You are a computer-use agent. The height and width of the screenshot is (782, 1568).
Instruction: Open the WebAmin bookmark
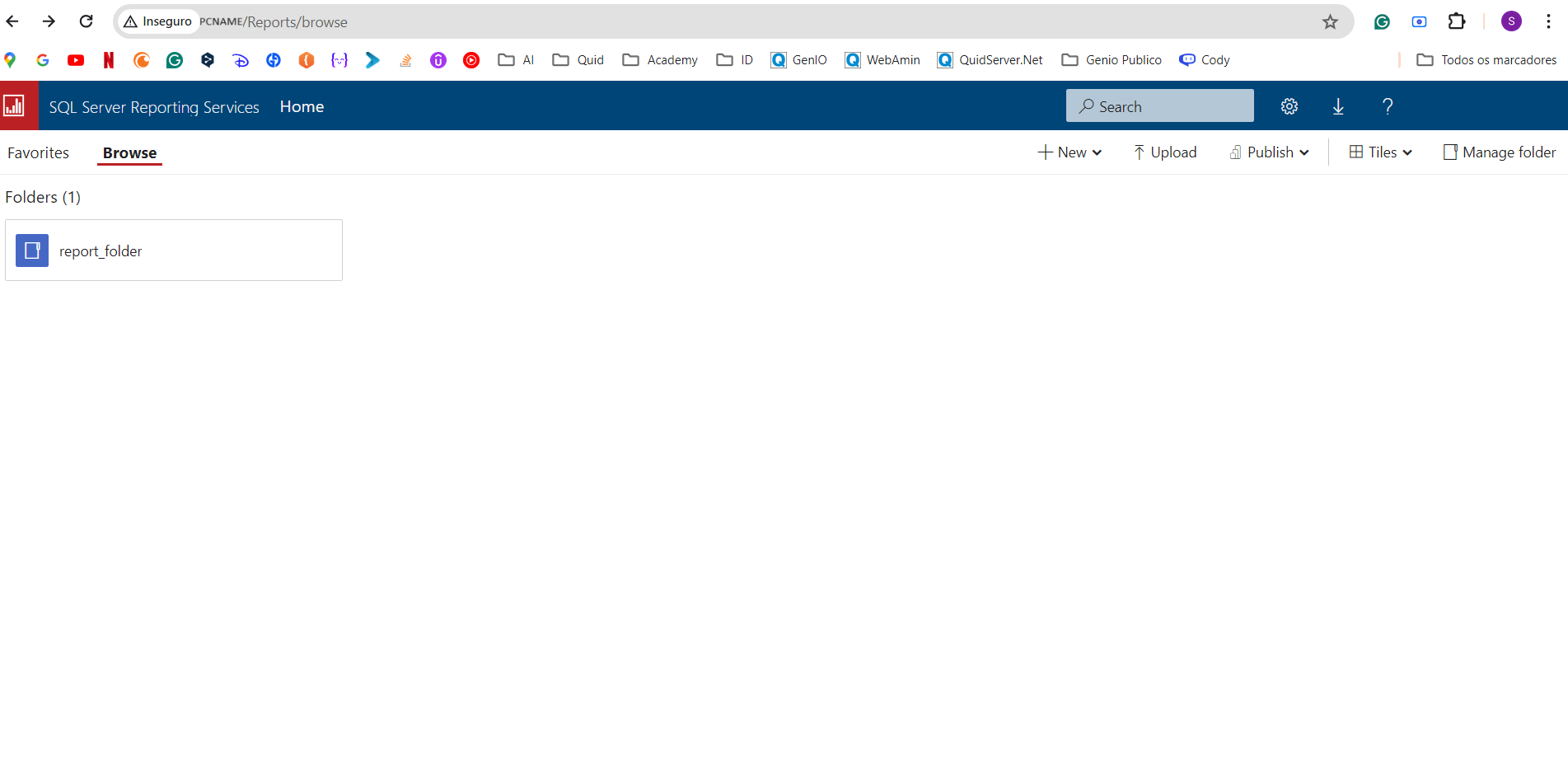(x=882, y=59)
